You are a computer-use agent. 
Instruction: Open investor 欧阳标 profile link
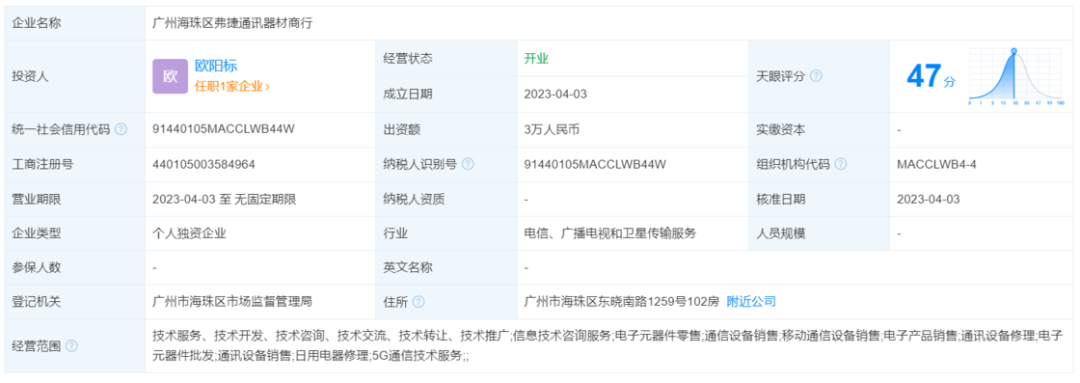point(216,66)
